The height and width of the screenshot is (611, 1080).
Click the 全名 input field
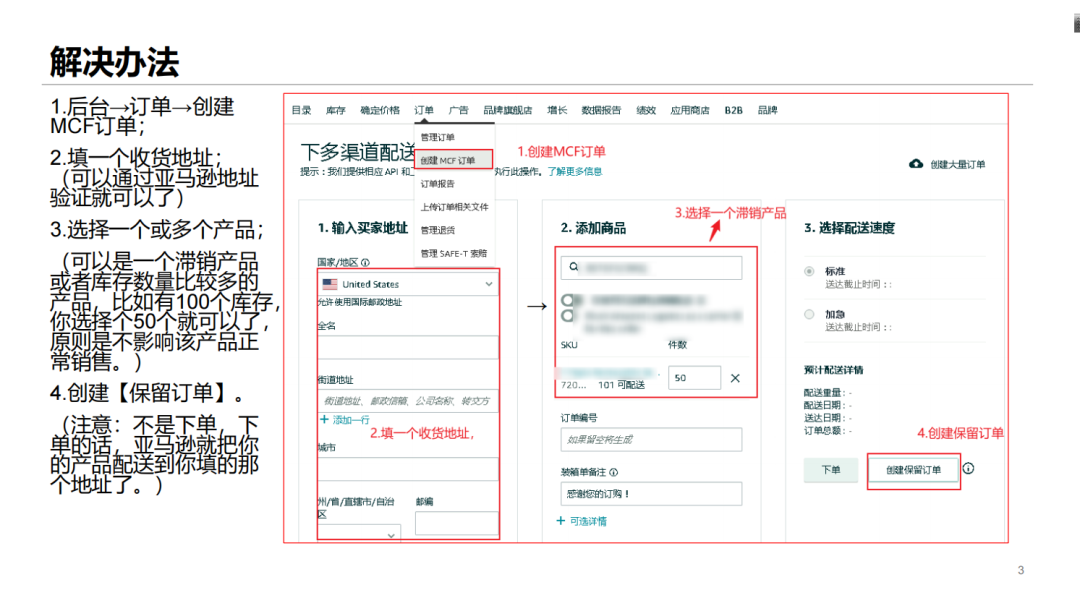click(x=408, y=346)
